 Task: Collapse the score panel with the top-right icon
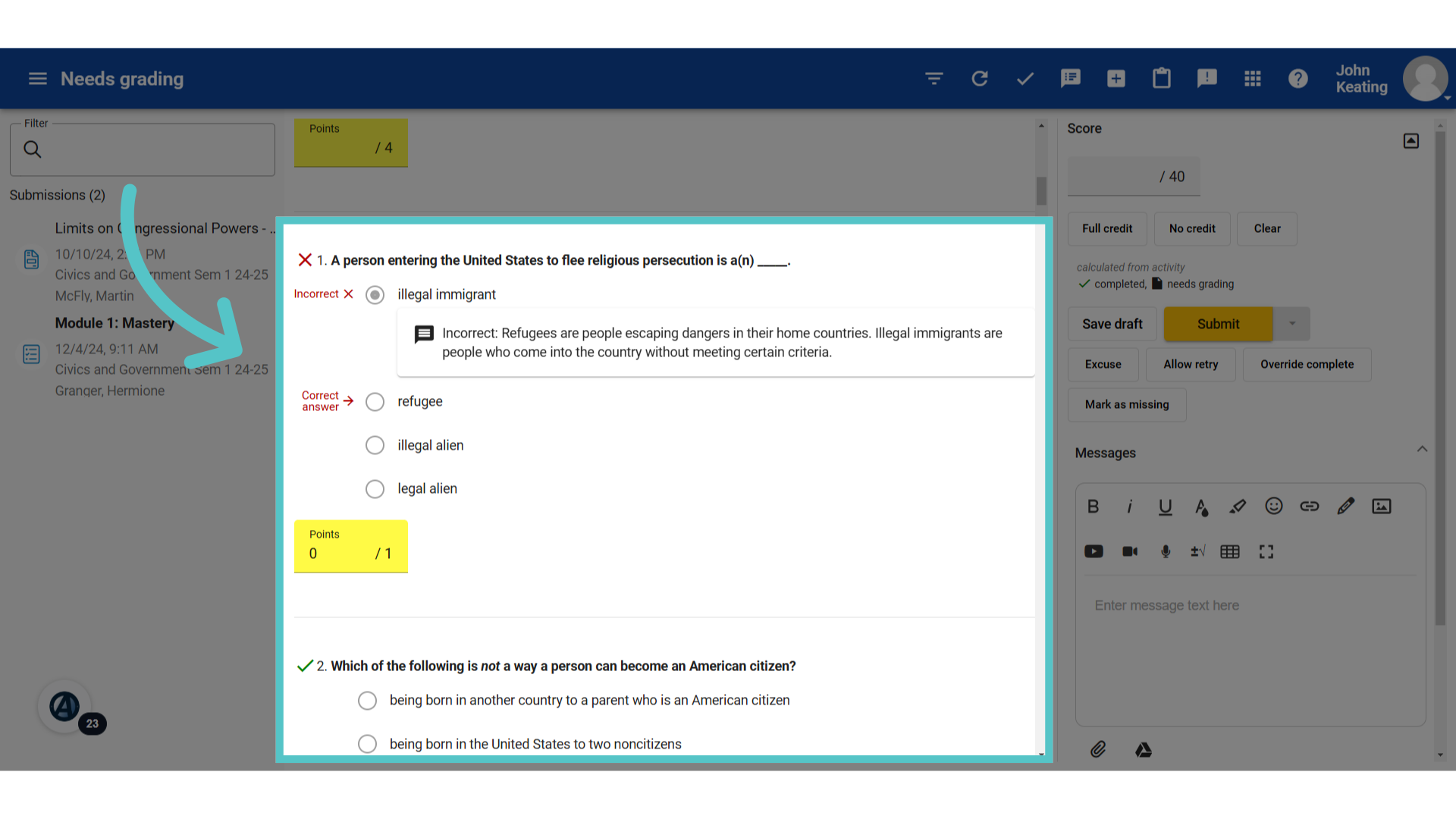(1411, 141)
